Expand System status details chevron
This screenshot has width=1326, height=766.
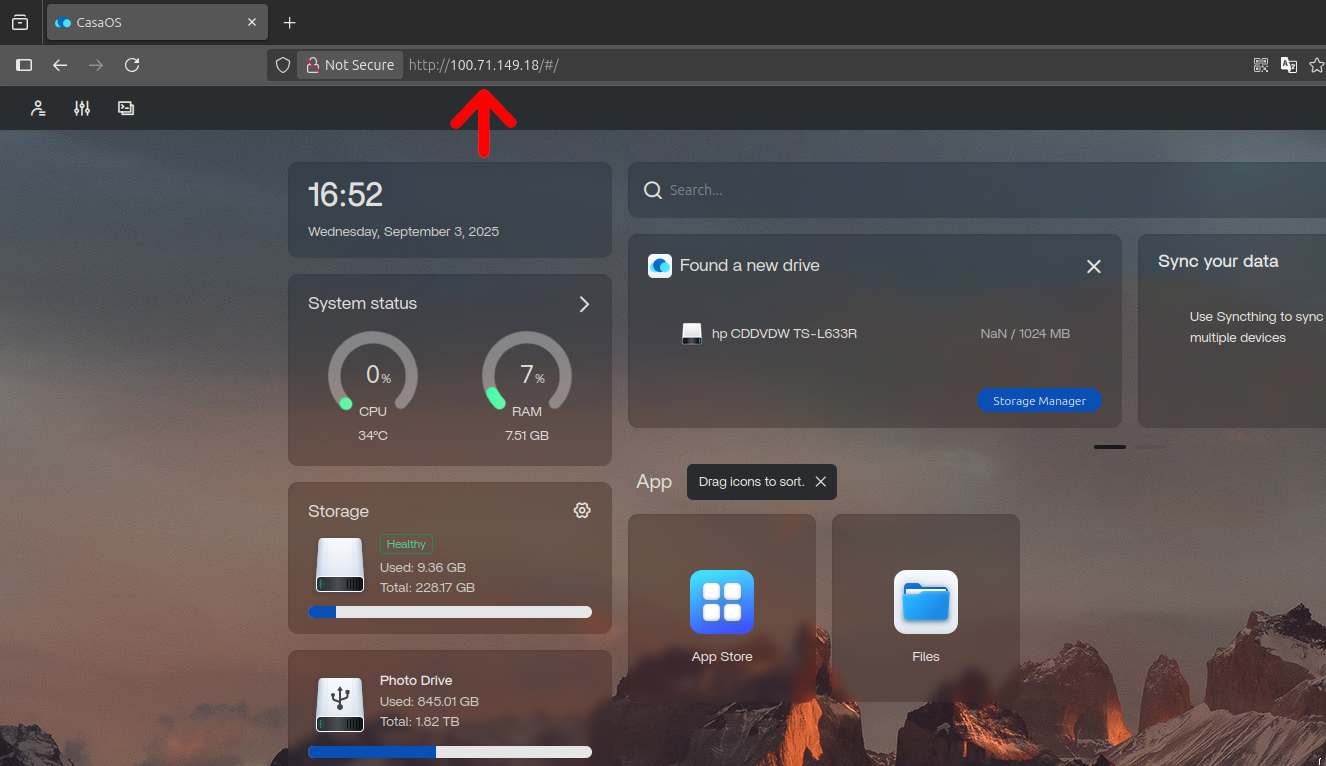584,304
